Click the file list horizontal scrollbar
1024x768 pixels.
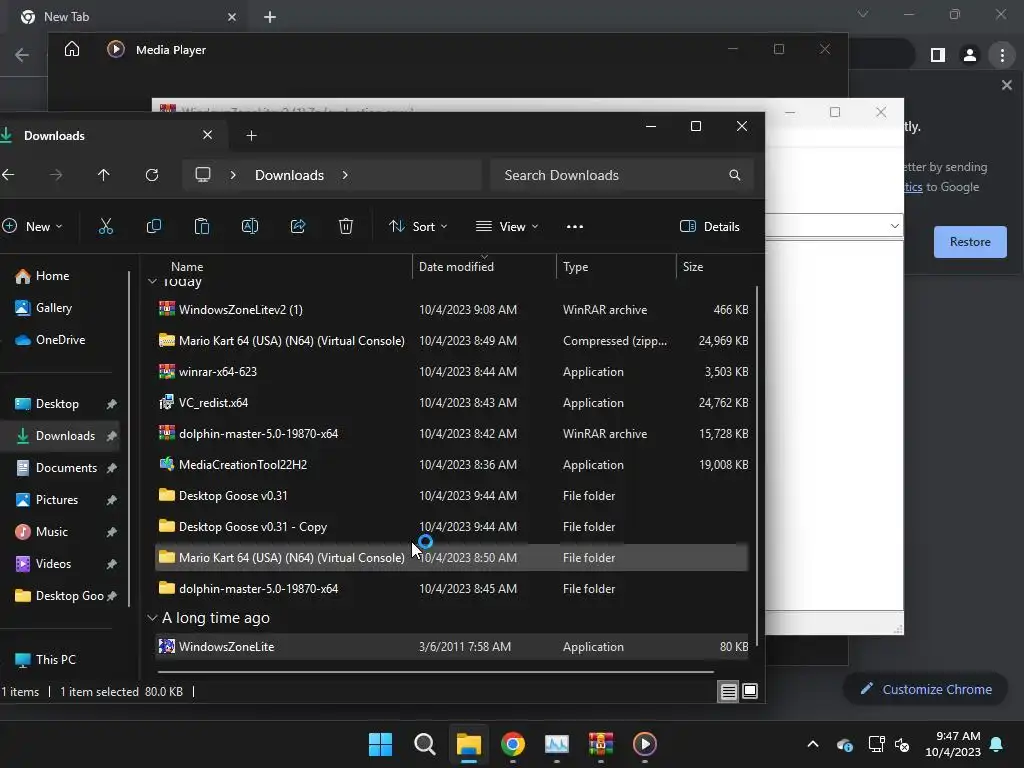click(436, 672)
